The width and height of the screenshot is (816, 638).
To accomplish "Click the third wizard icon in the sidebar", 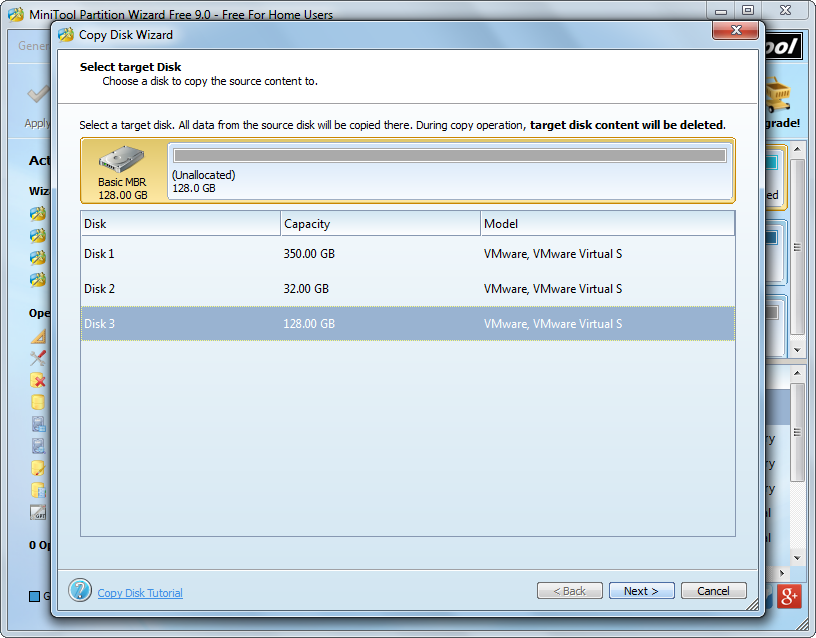I will [37, 258].
